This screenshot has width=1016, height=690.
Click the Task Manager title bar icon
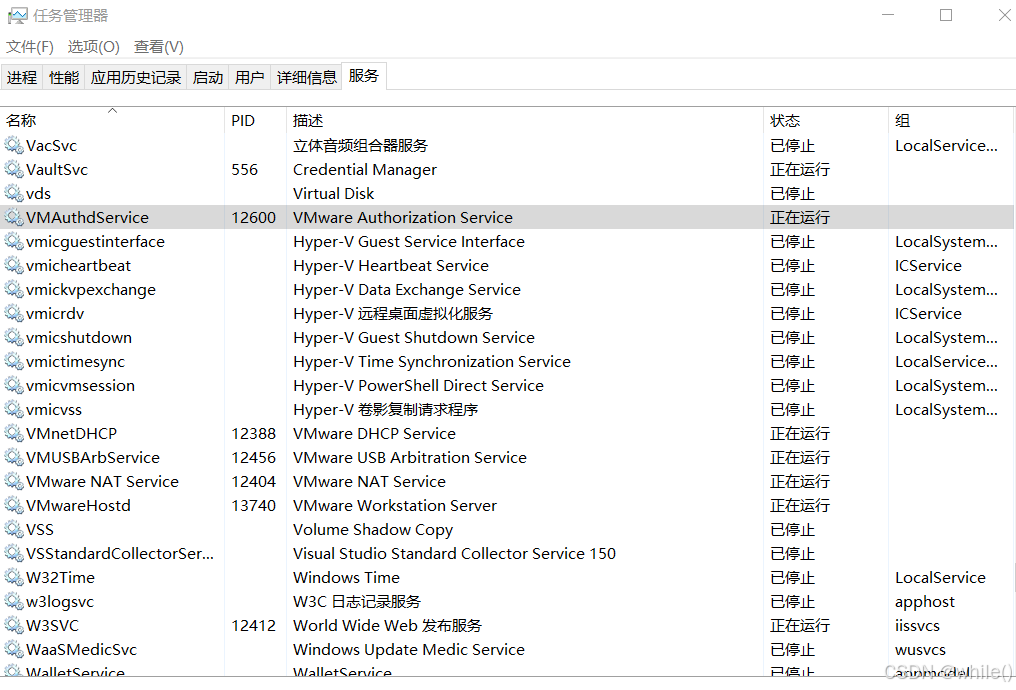pos(18,15)
